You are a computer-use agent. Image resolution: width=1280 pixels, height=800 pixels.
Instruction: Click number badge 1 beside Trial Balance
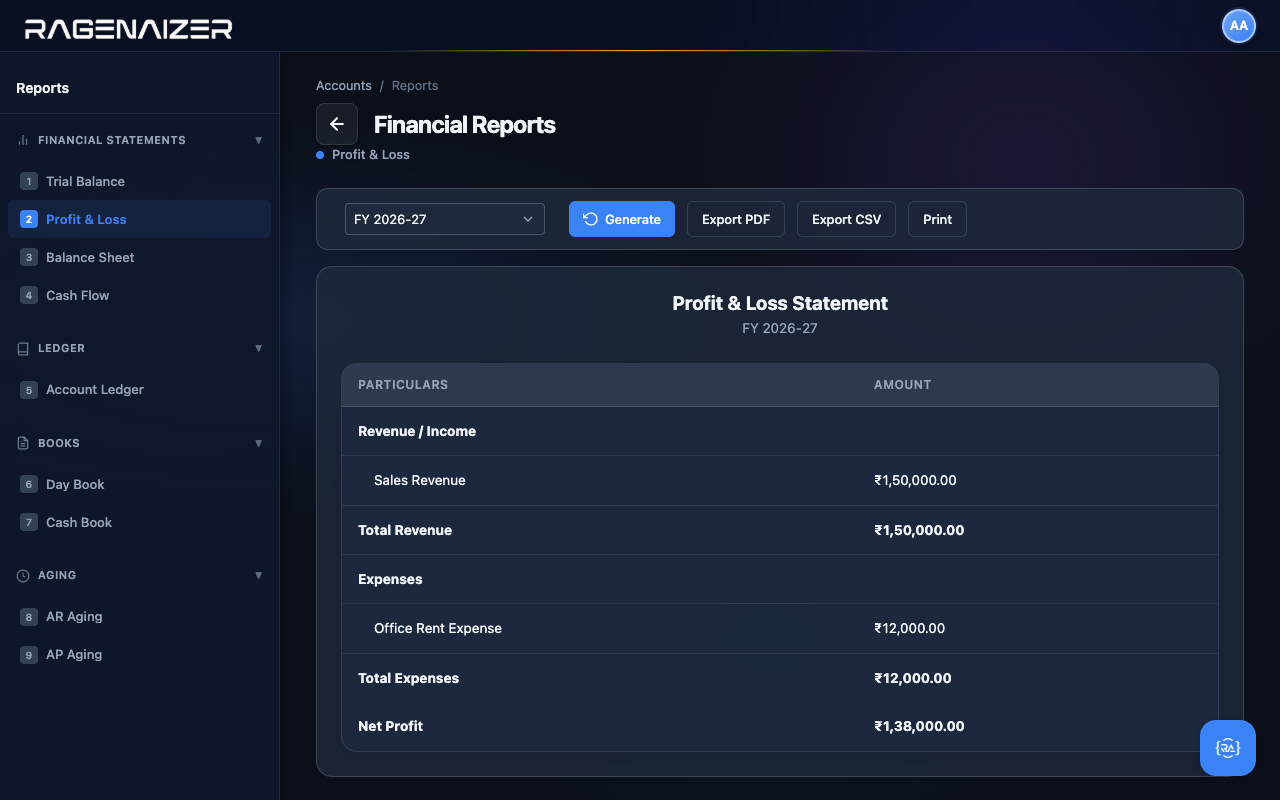tap(29, 181)
